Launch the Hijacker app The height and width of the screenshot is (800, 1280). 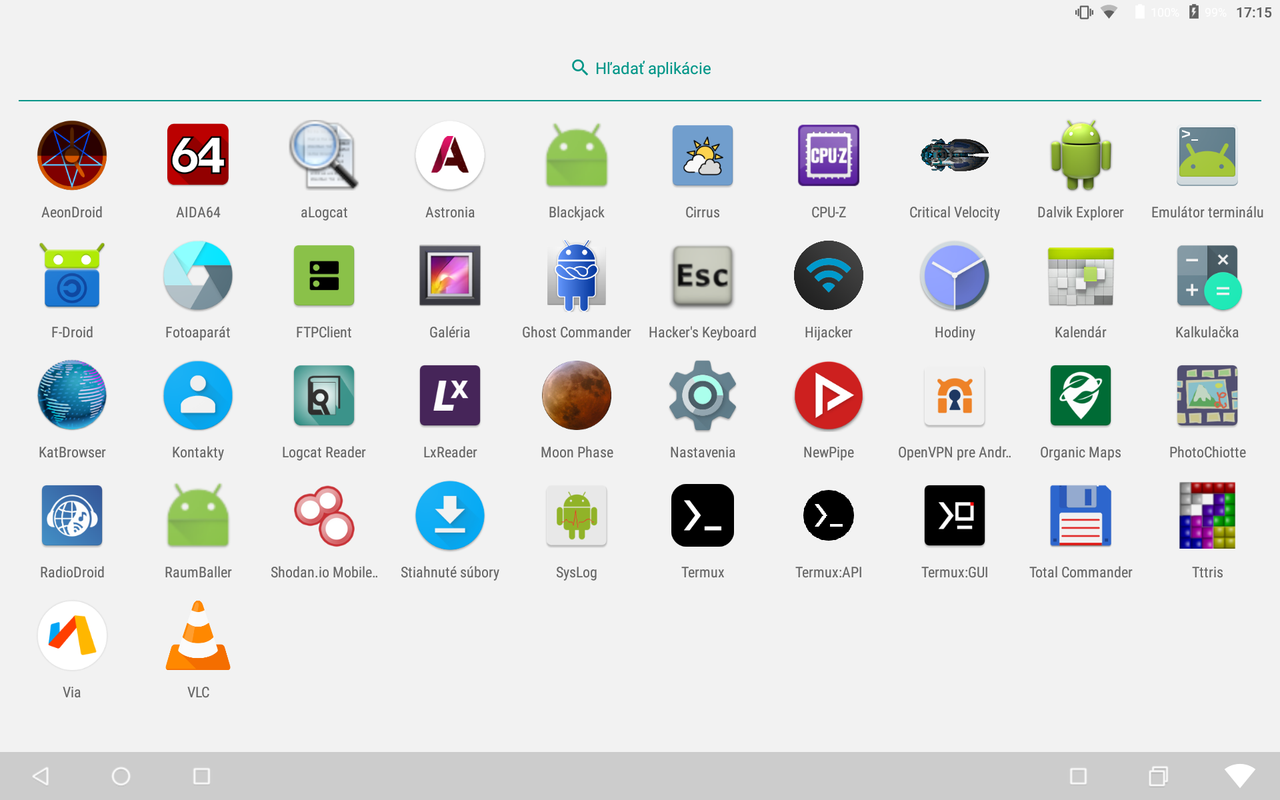tap(829, 276)
